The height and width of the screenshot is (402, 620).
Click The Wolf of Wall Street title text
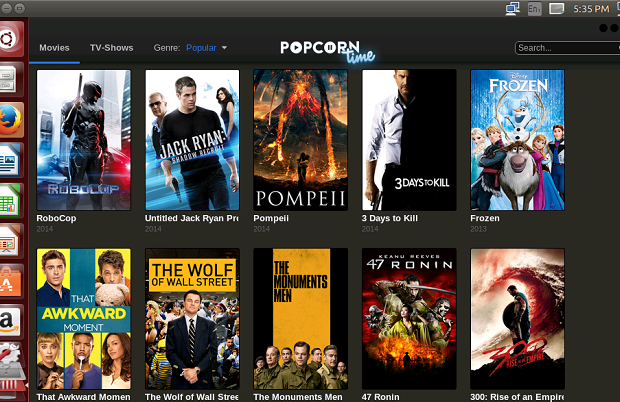click(x=191, y=397)
